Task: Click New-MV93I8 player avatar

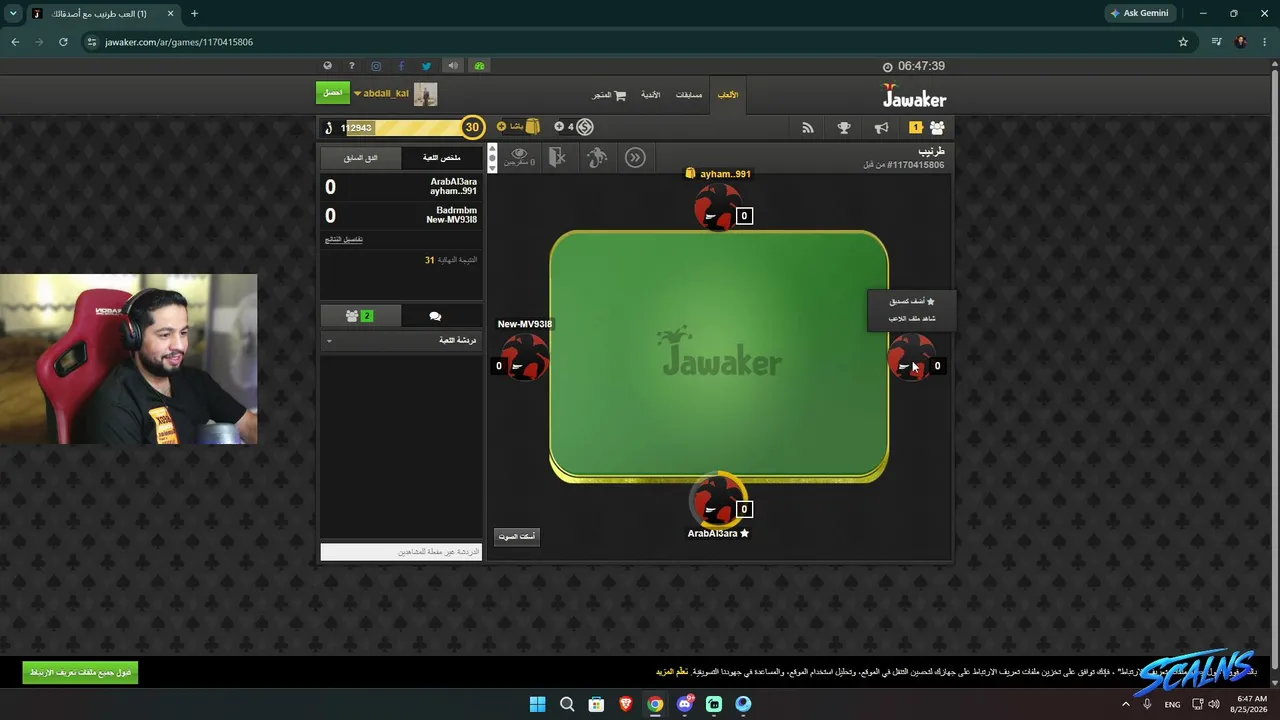Action: [525, 357]
